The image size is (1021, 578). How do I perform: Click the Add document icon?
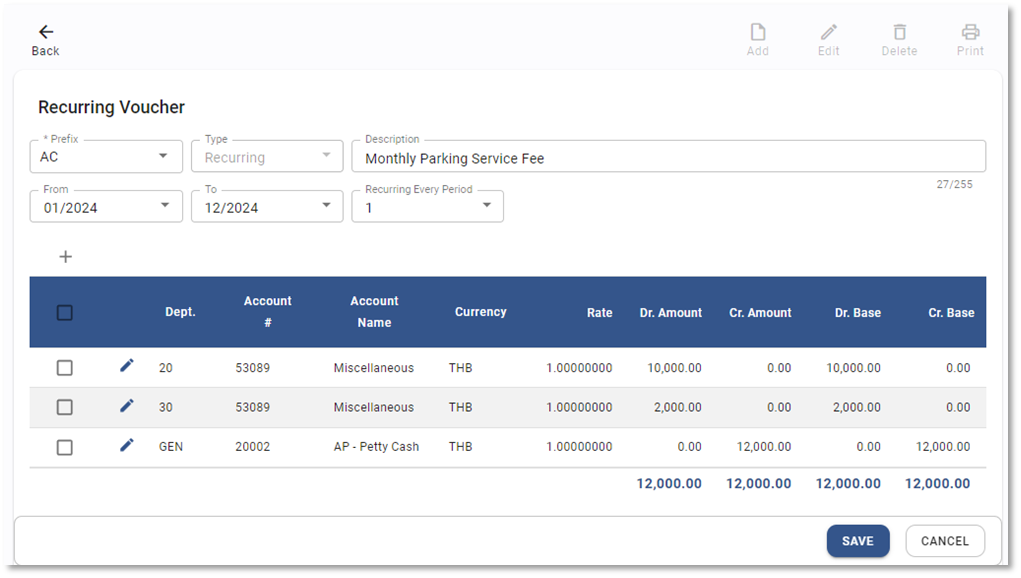click(758, 32)
